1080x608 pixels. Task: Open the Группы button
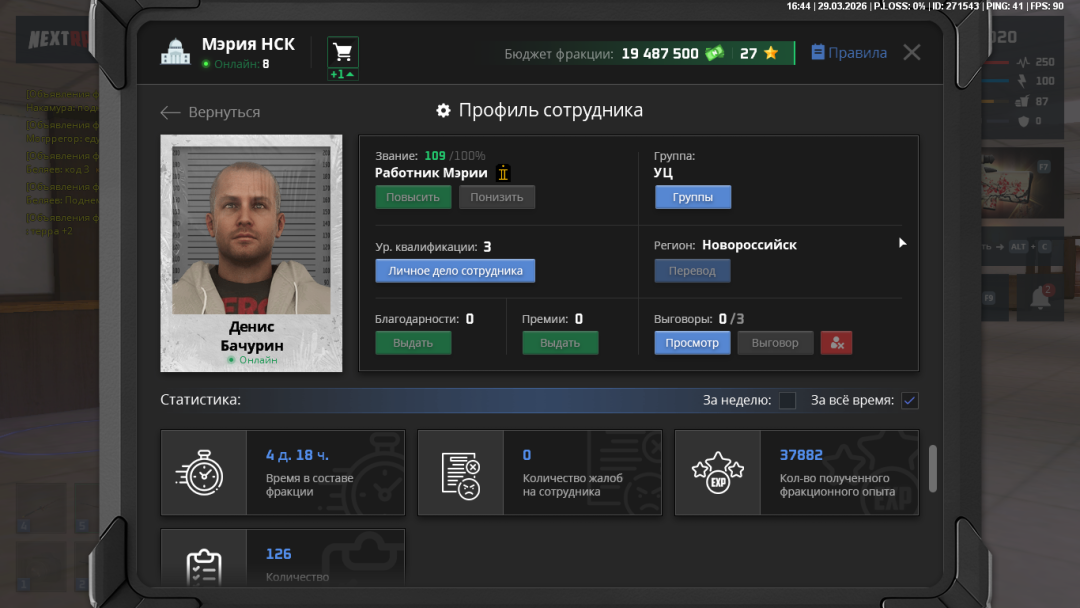pos(693,197)
